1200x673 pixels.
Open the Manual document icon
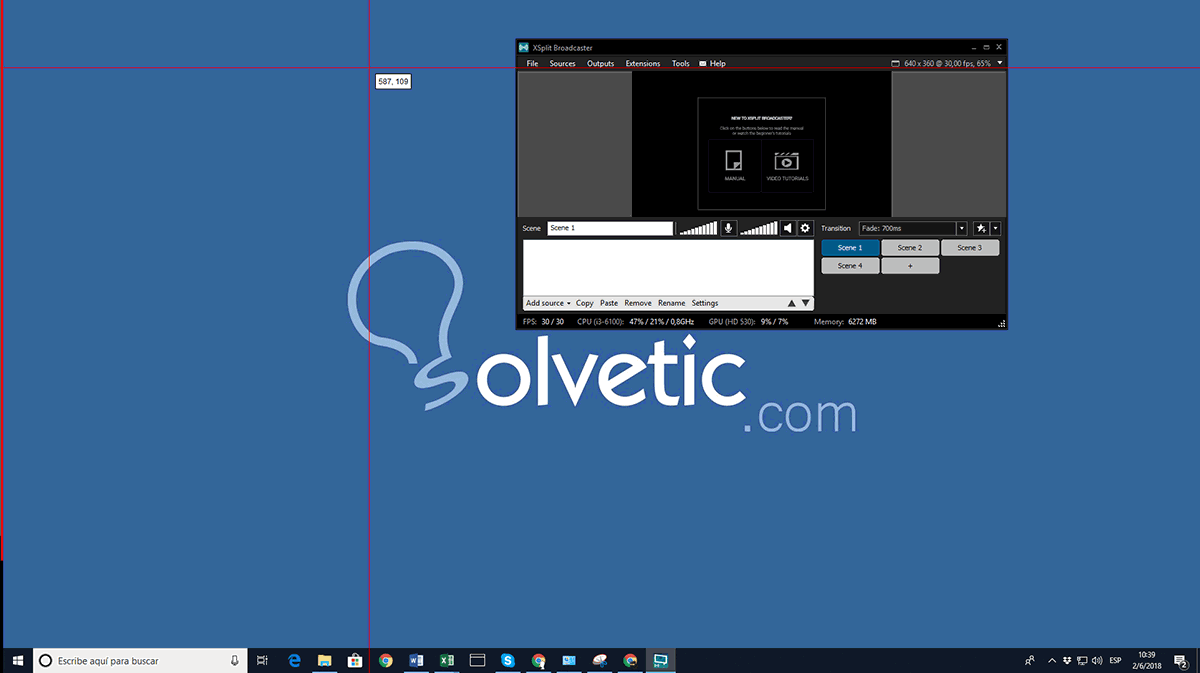[735, 160]
